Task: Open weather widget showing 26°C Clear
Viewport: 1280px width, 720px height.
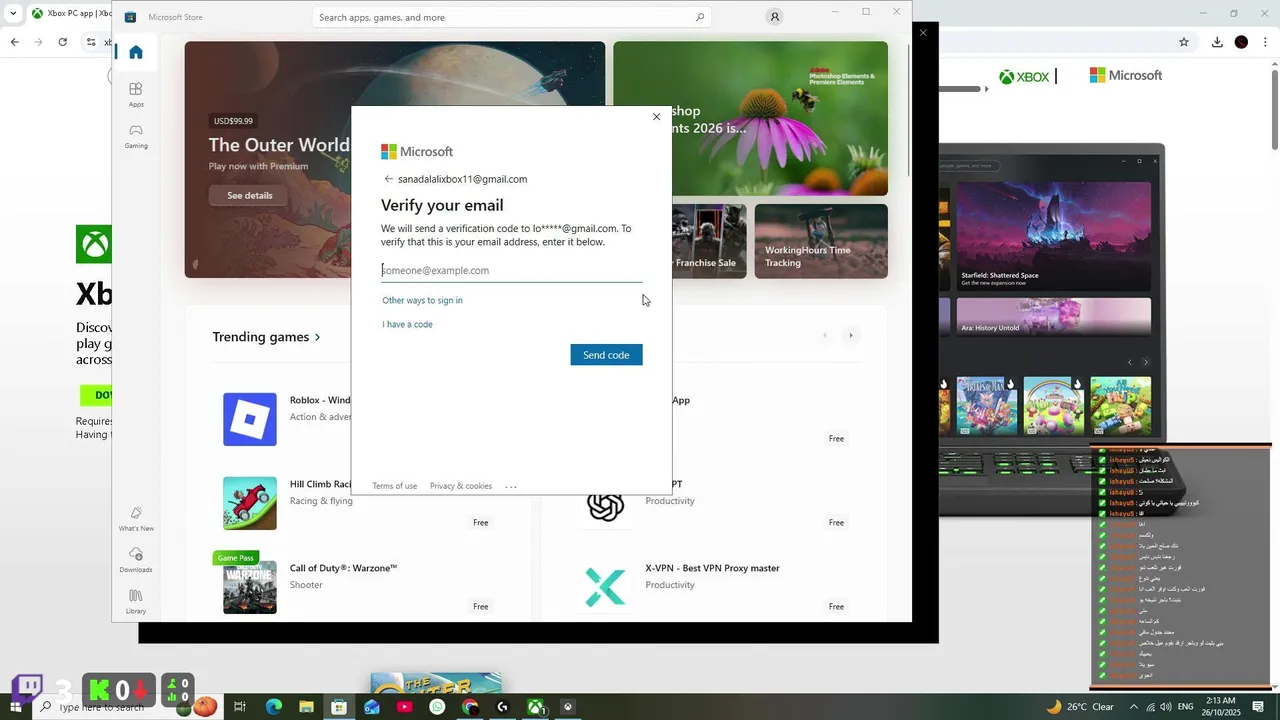Action: pos(1080,707)
